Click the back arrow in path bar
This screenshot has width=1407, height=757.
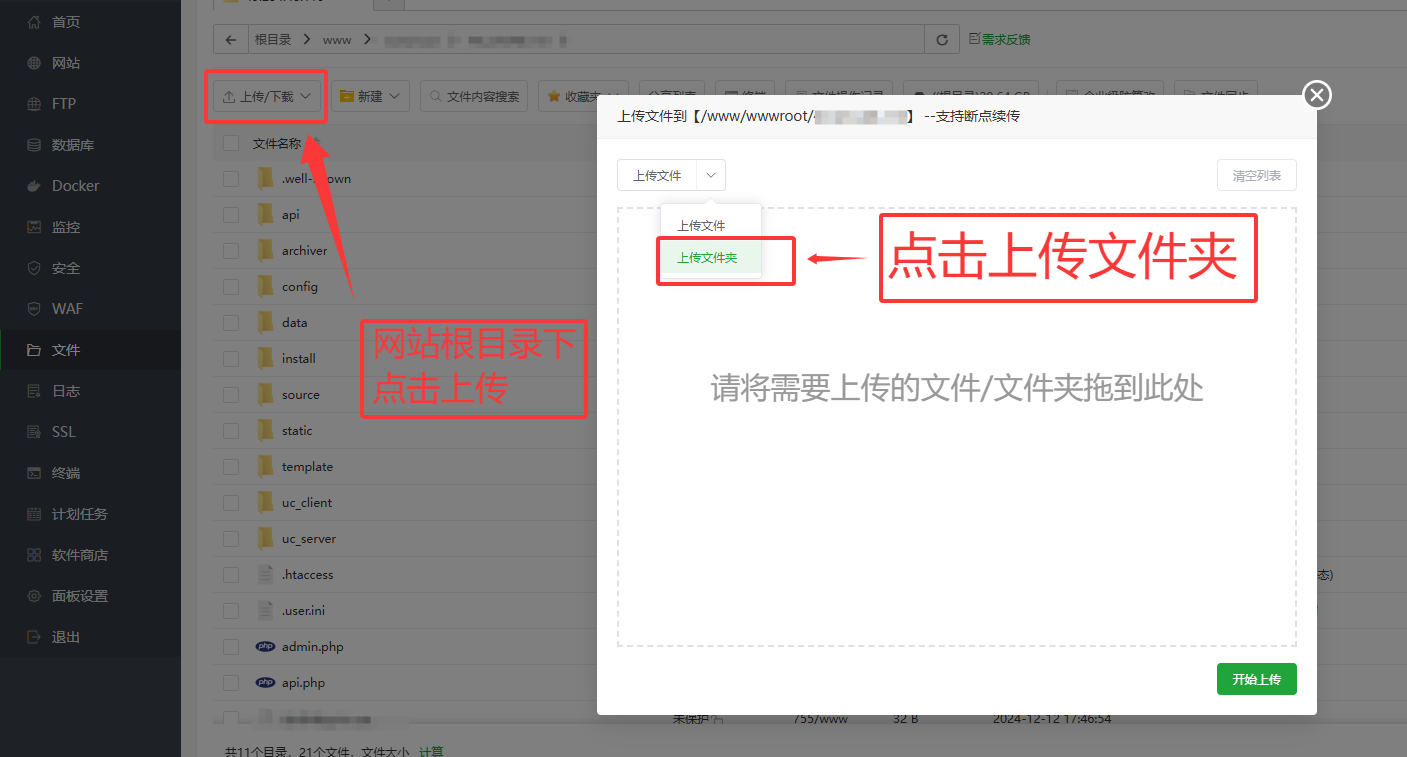tap(231, 40)
